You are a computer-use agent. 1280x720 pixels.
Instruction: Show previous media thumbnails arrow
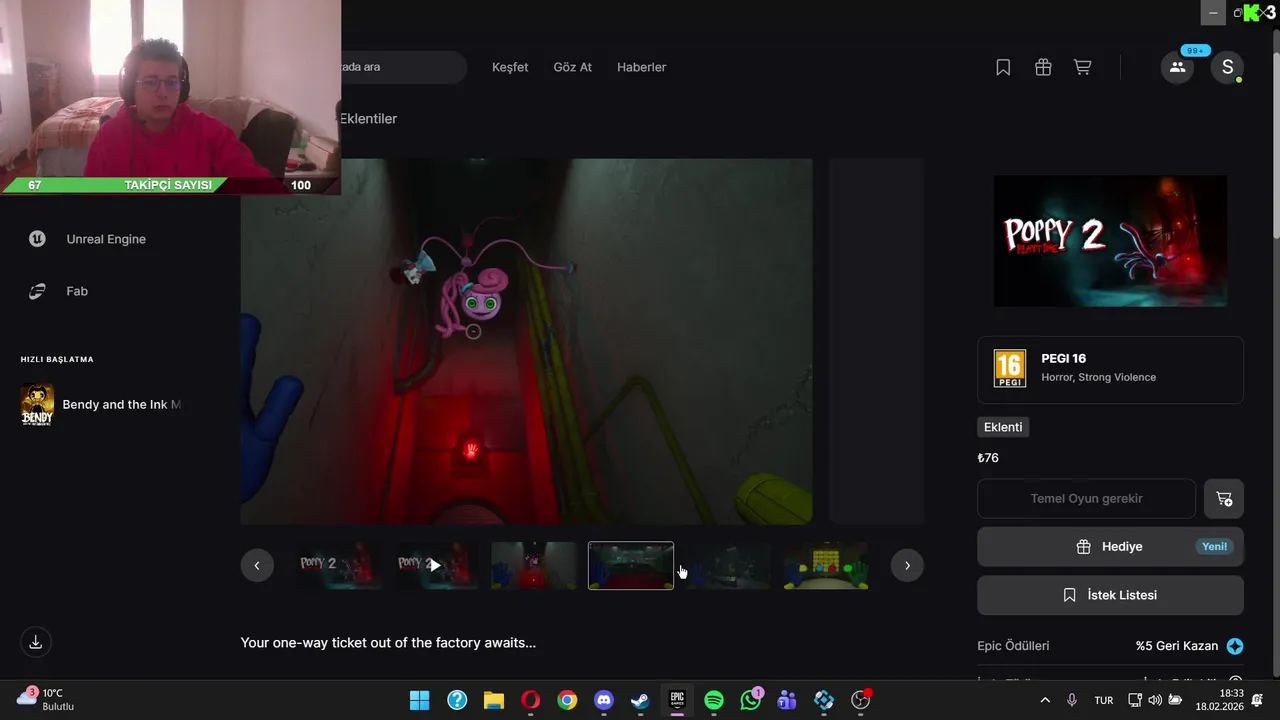pos(257,565)
